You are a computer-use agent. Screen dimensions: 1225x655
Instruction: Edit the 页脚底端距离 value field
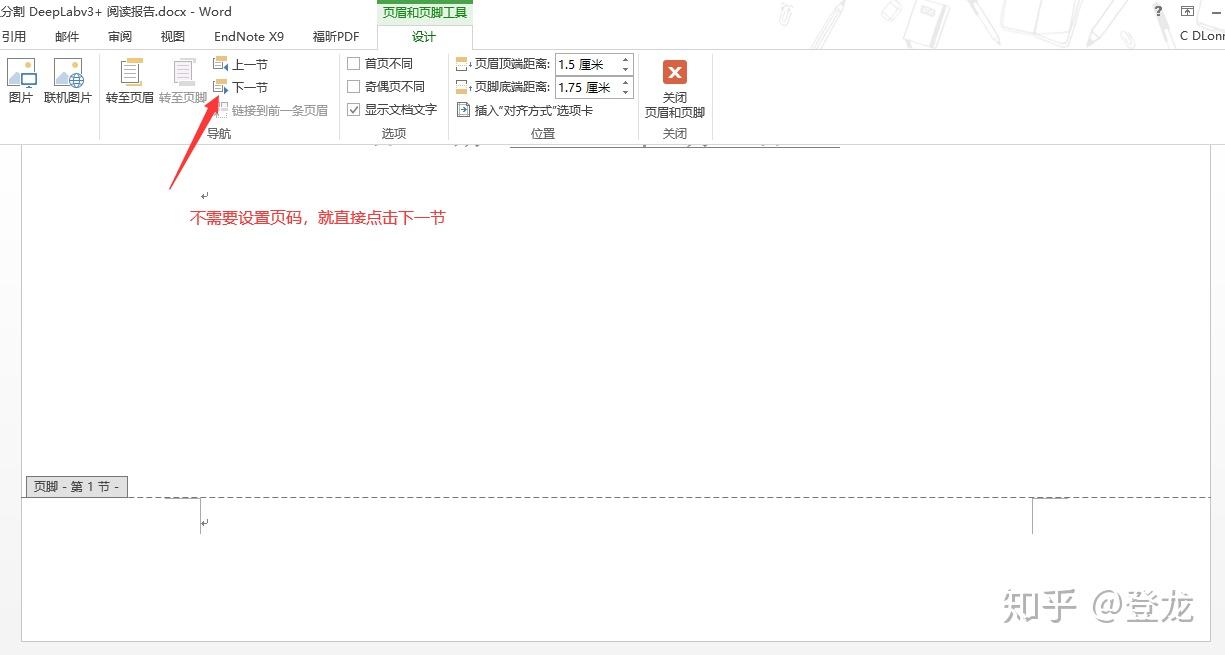point(587,88)
